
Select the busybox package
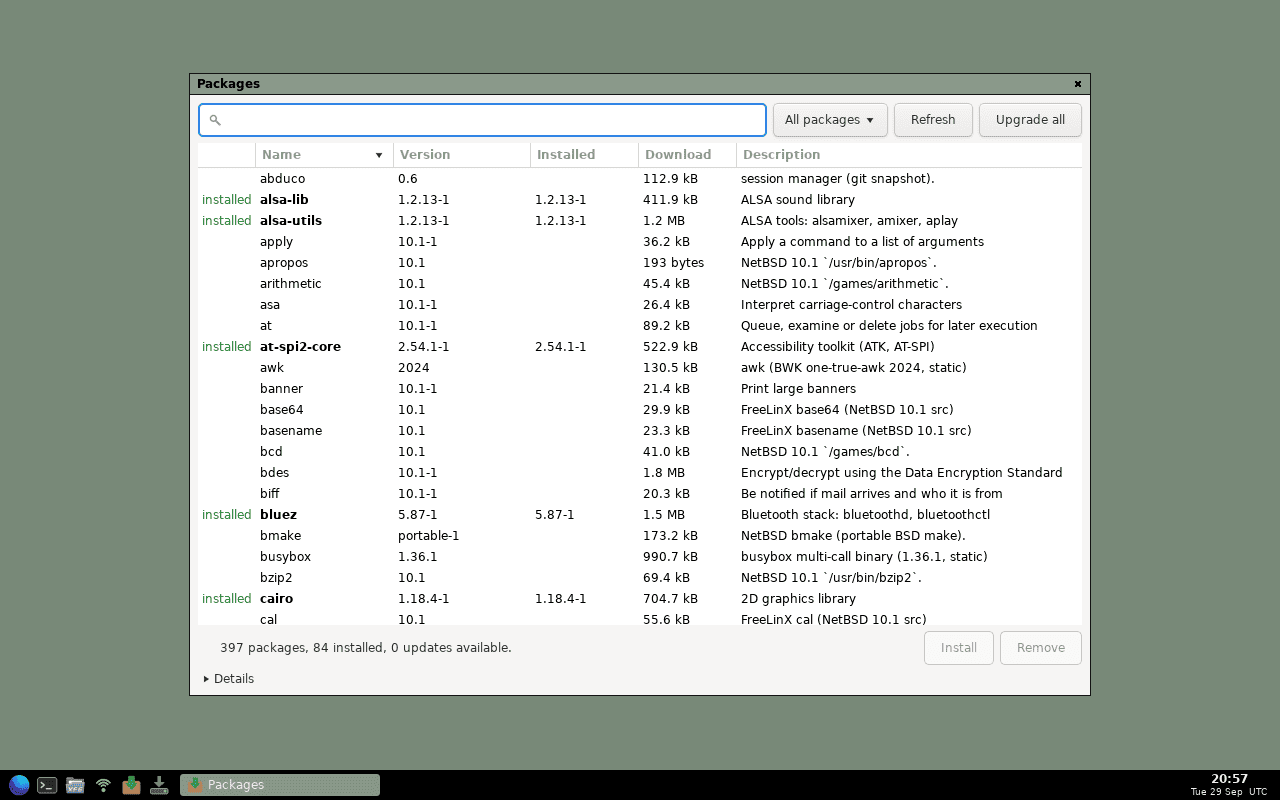pos(640,557)
